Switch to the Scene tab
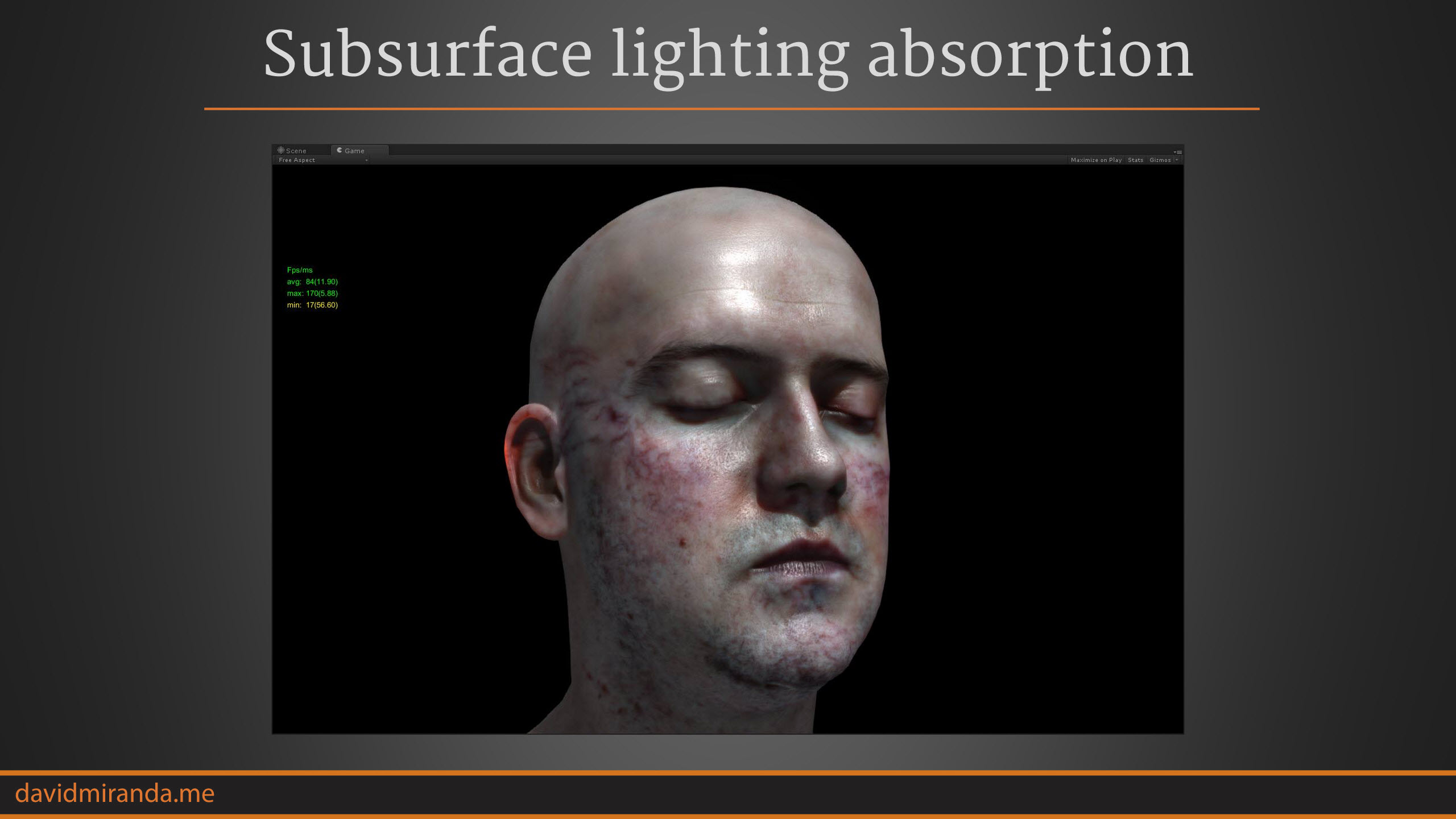The width and height of the screenshot is (1456, 819). pyautogui.click(x=296, y=151)
